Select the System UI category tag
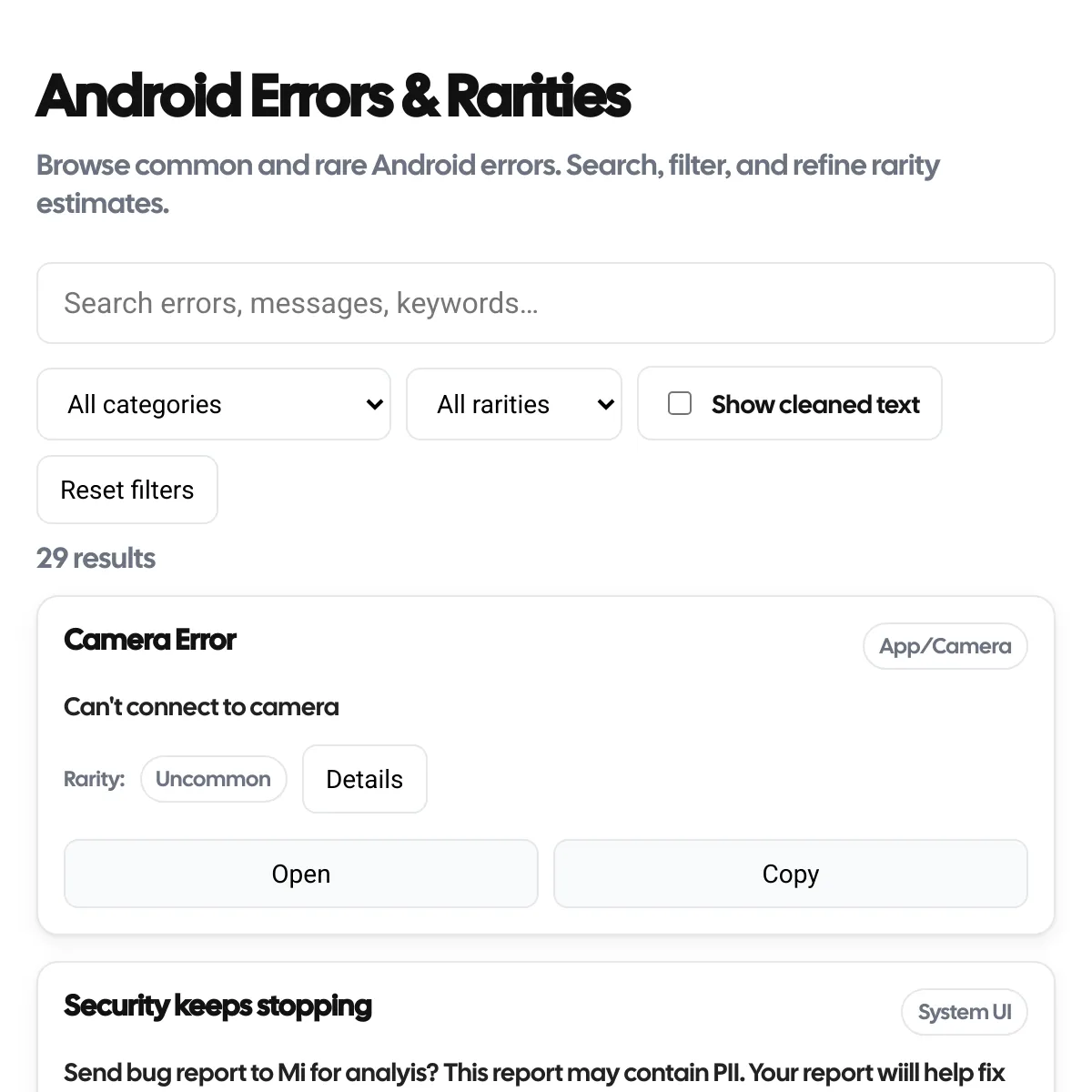Image resolution: width=1092 pixels, height=1092 pixels. pyautogui.click(x=964, y=1012)
